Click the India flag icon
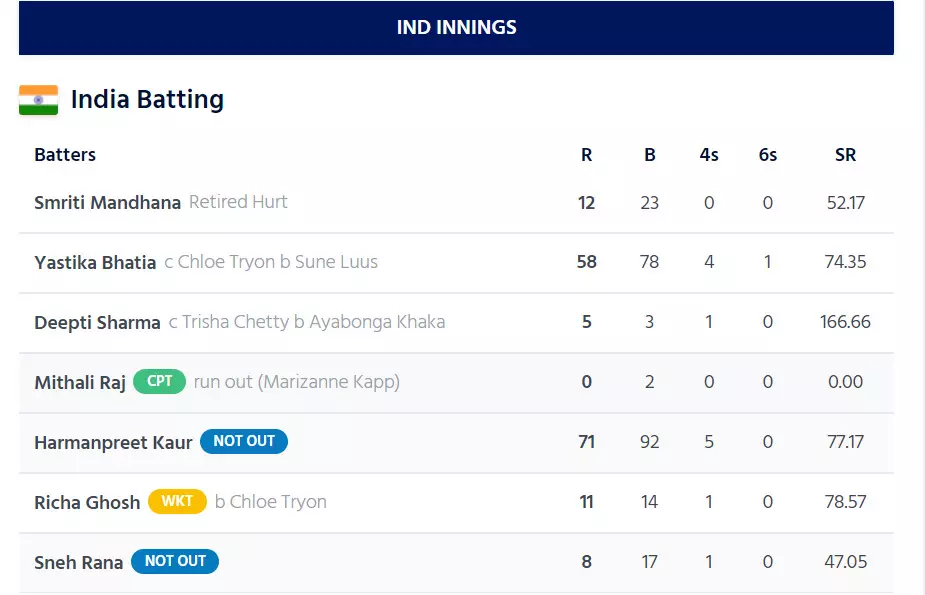925x595 pixels. (38, 100)
